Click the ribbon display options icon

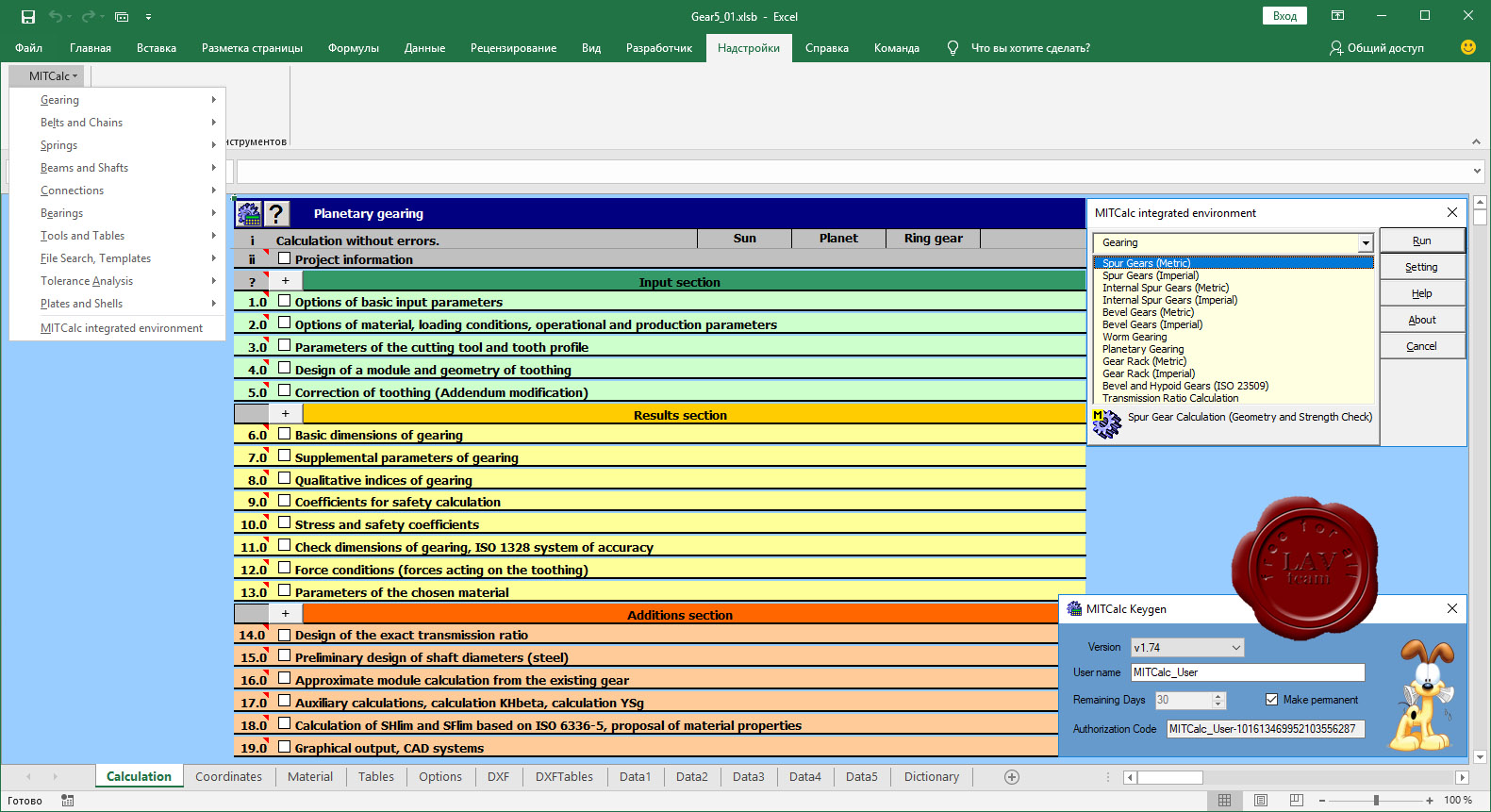1337,16
